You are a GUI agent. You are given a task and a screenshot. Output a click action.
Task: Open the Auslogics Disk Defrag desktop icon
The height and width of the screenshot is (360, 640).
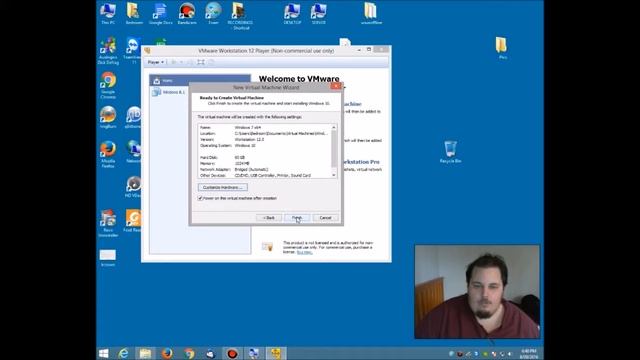pos(108,51)
